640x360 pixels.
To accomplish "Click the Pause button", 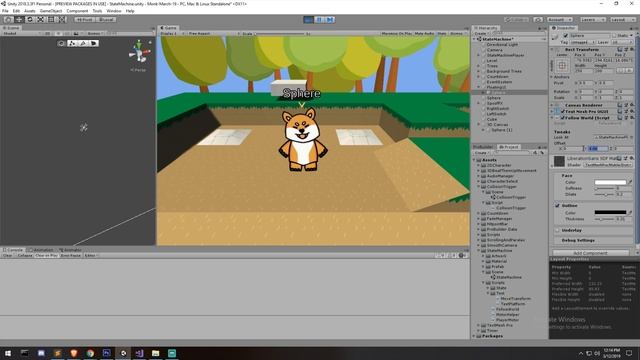I will 319,19.
